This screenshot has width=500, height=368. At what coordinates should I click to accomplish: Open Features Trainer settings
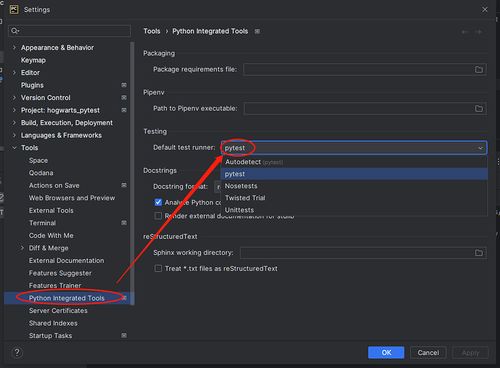click(x=55, y=285)
